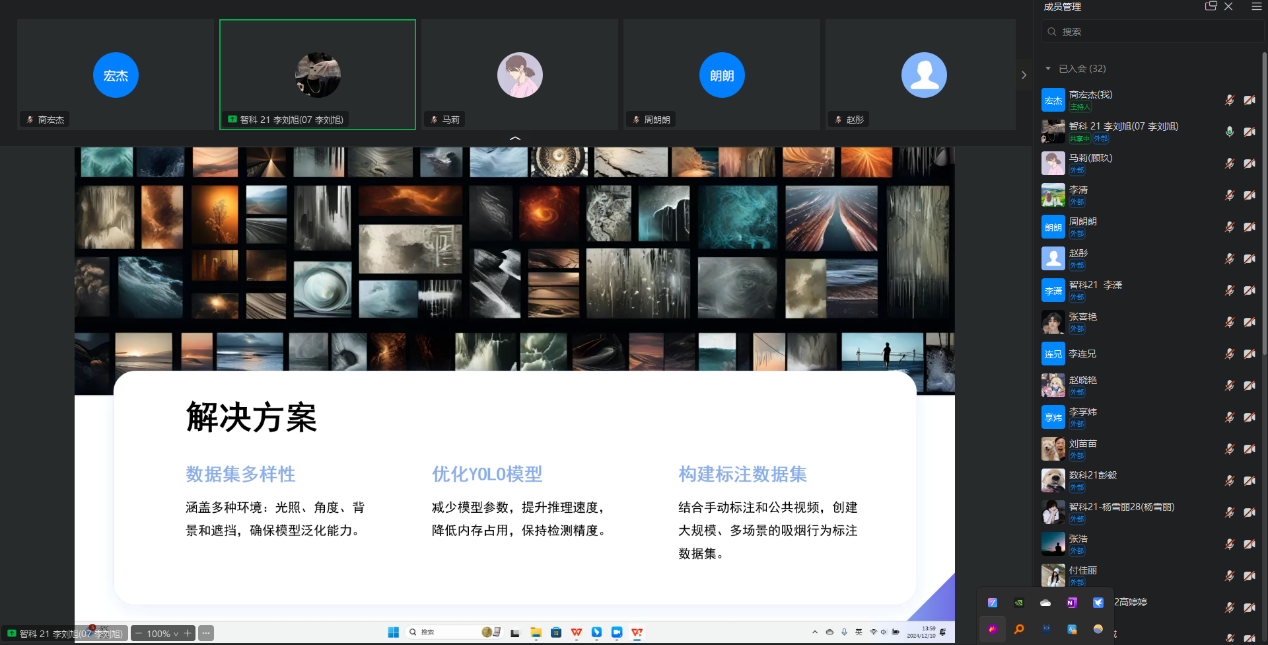
Task: Toggle the microphone for 马莉
Action: tap(1230, 163)
